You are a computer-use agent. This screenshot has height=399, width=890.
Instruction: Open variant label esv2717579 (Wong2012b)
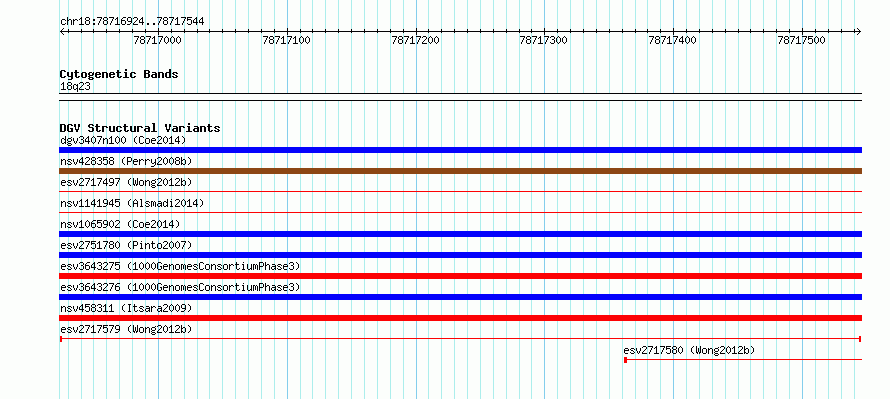(x=126, y=329)
